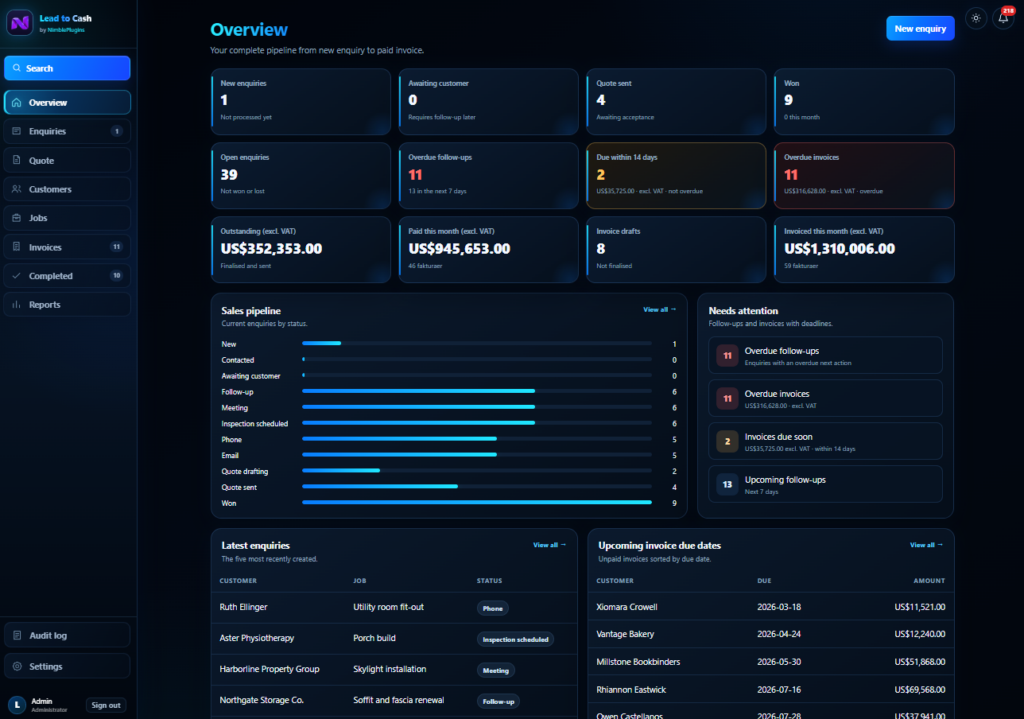Click the Ruth Ellinger enquiry row
Viewport: 1024px width, 719px height.
(x=394, y=607)
